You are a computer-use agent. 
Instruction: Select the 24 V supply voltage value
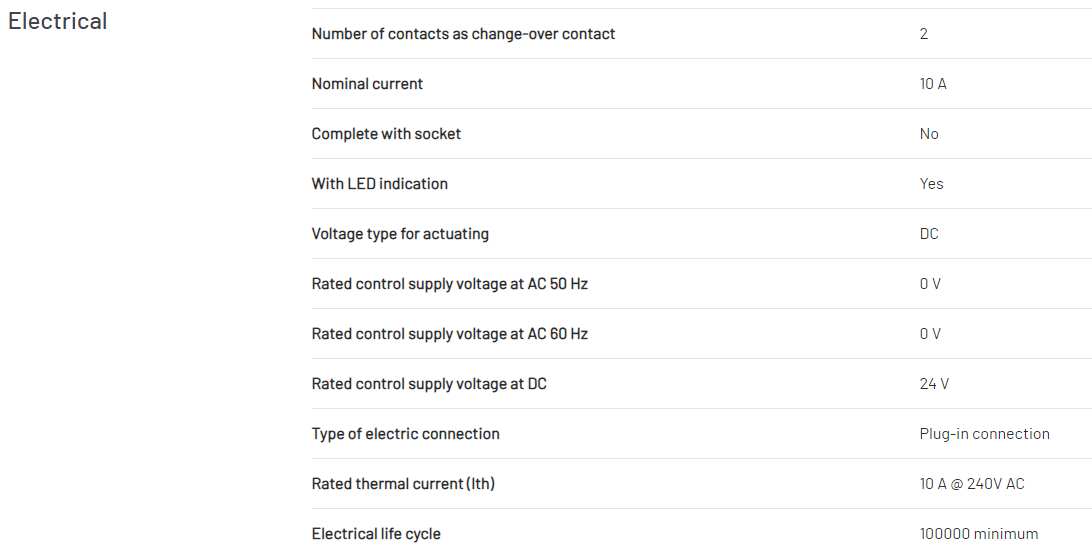[934, 384]
